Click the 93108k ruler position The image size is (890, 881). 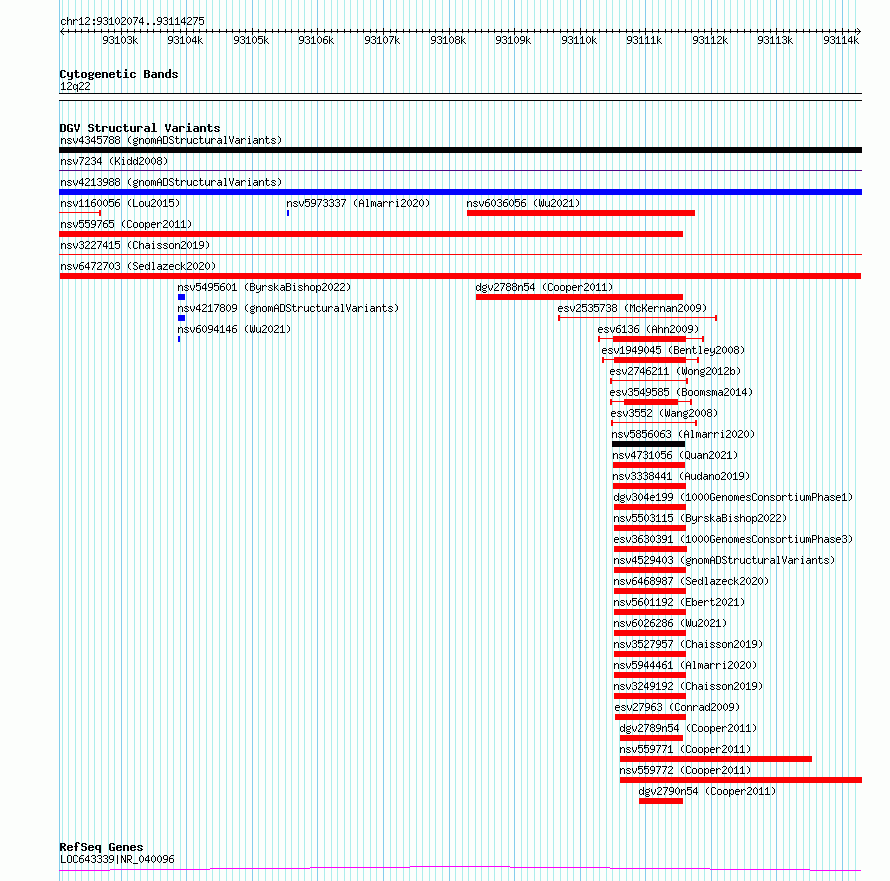point(448,40)
